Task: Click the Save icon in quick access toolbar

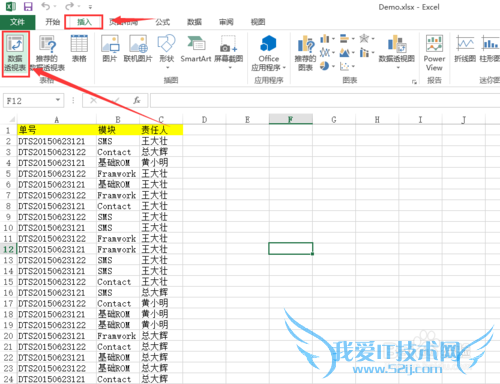Action: (28, 7)
